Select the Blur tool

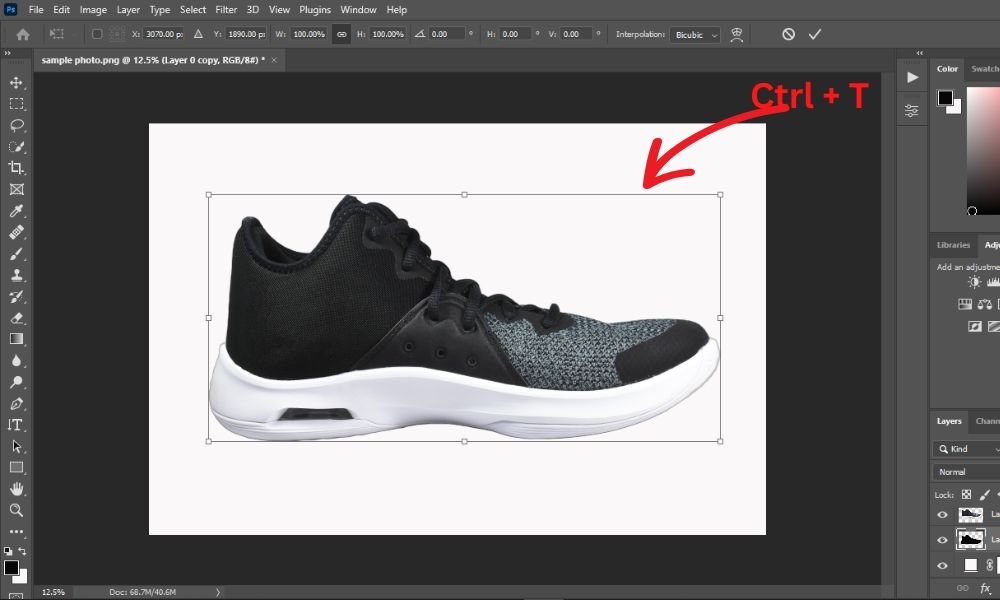(x=16, y=361)
